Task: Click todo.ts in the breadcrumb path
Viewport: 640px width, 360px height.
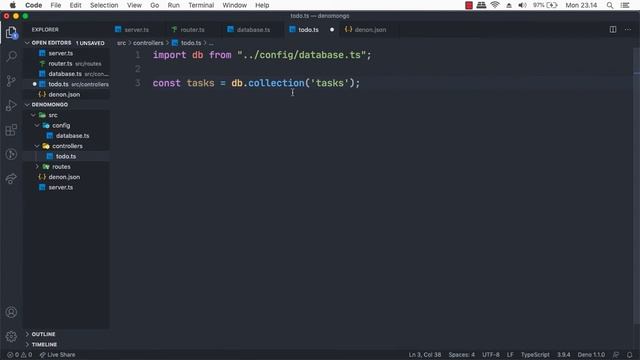Action: 191,43
